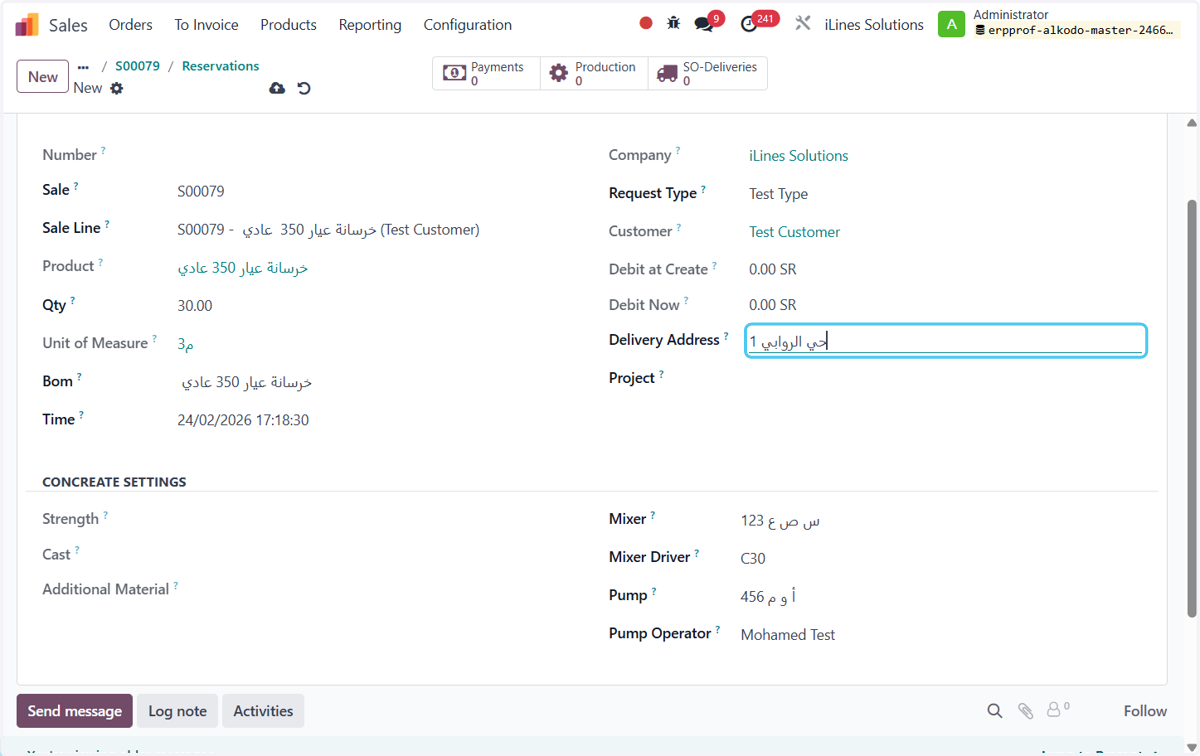Click the help mark next to Pump Operator
The image size is (1200, 756).
(717, 629)
